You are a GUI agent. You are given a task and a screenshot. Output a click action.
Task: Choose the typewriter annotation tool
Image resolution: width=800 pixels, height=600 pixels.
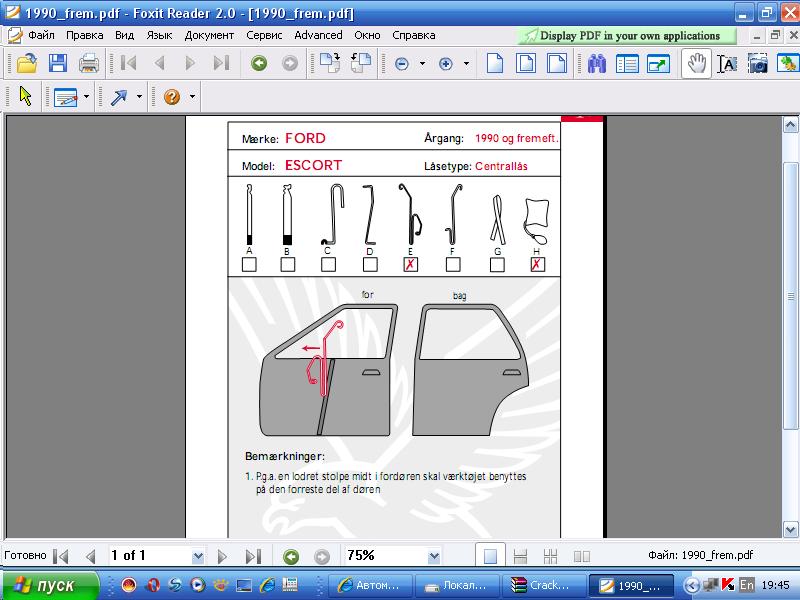point(66,96)
